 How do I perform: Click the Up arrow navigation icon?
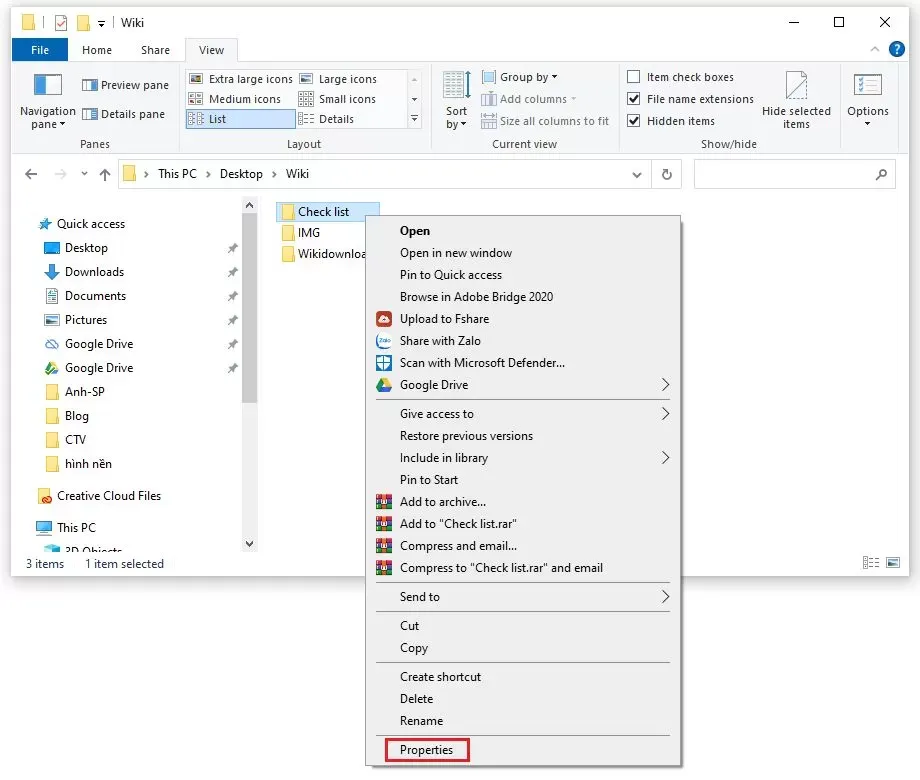(x=105, y=174)
